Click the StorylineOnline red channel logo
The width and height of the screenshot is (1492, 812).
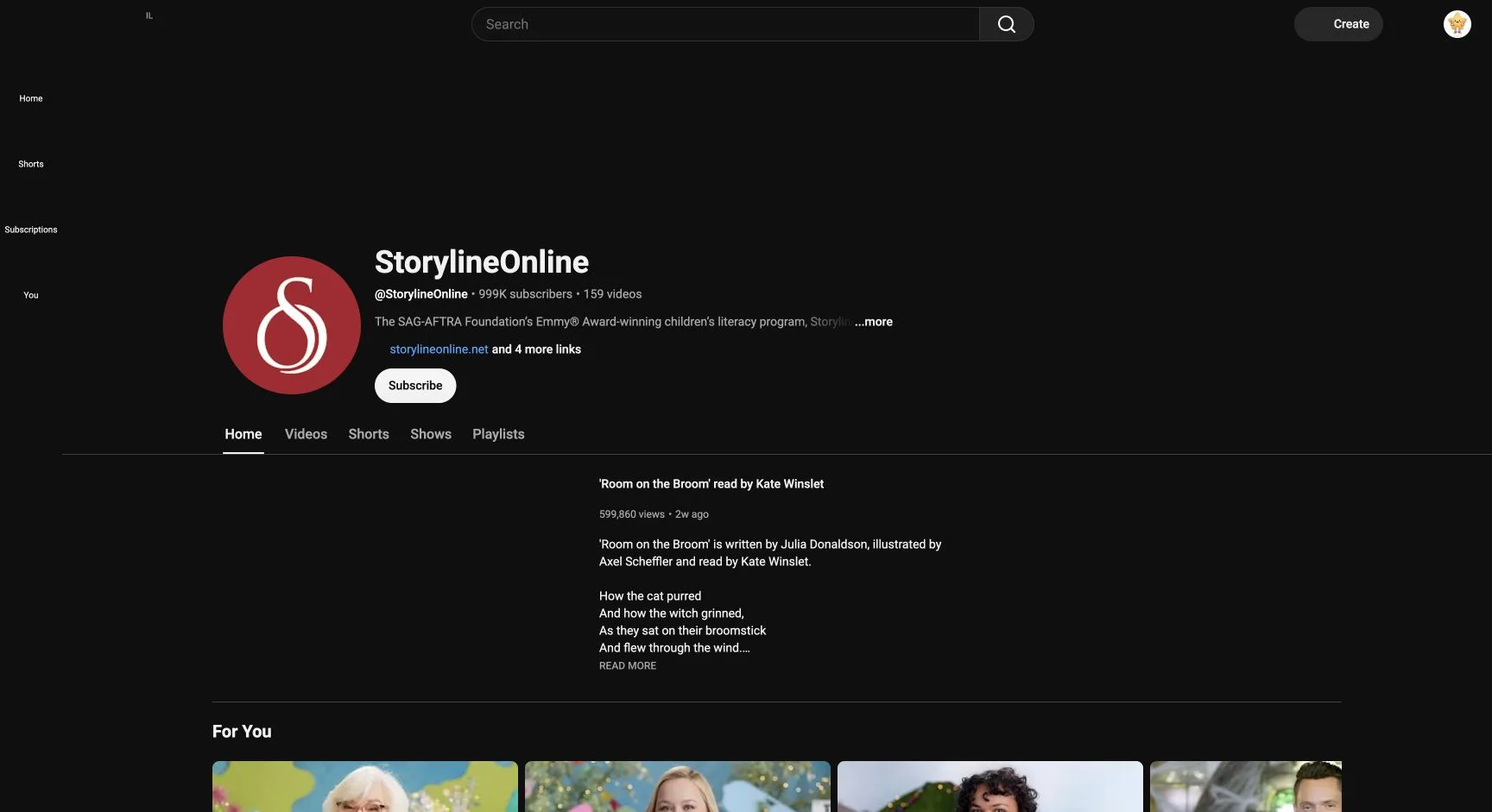292,325
